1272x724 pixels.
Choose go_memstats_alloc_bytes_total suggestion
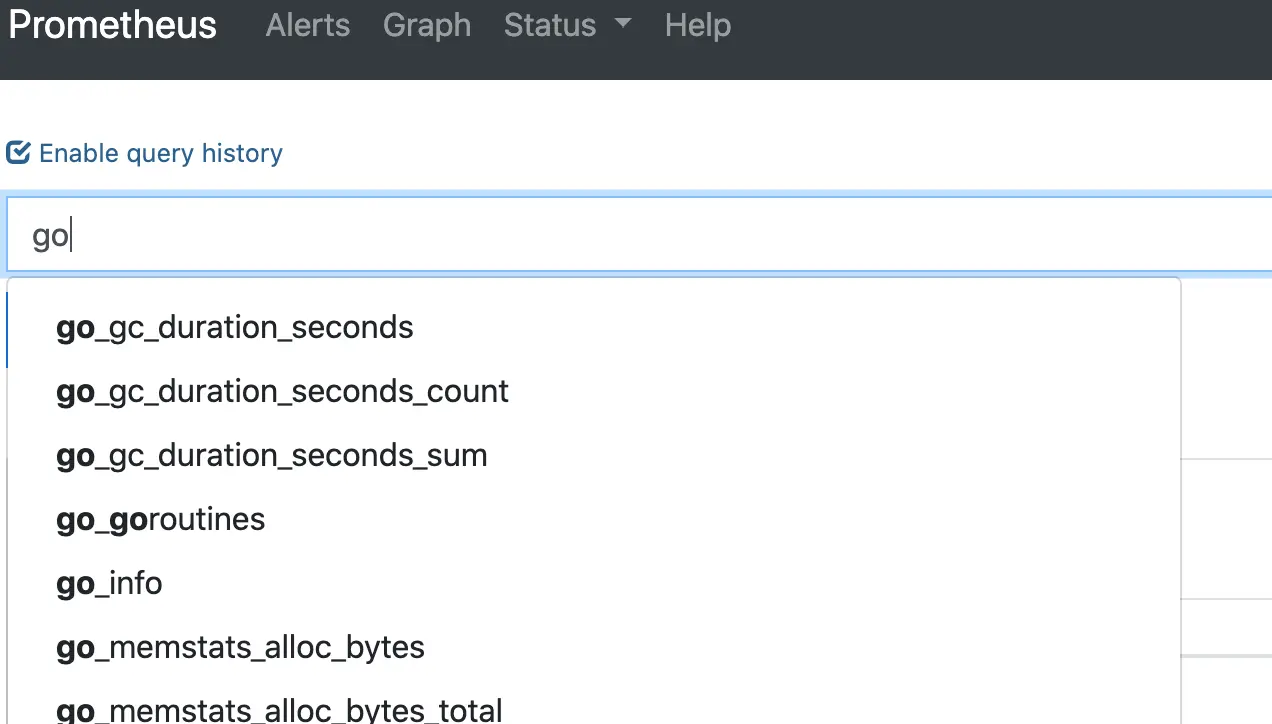click(x=278, y=708)
